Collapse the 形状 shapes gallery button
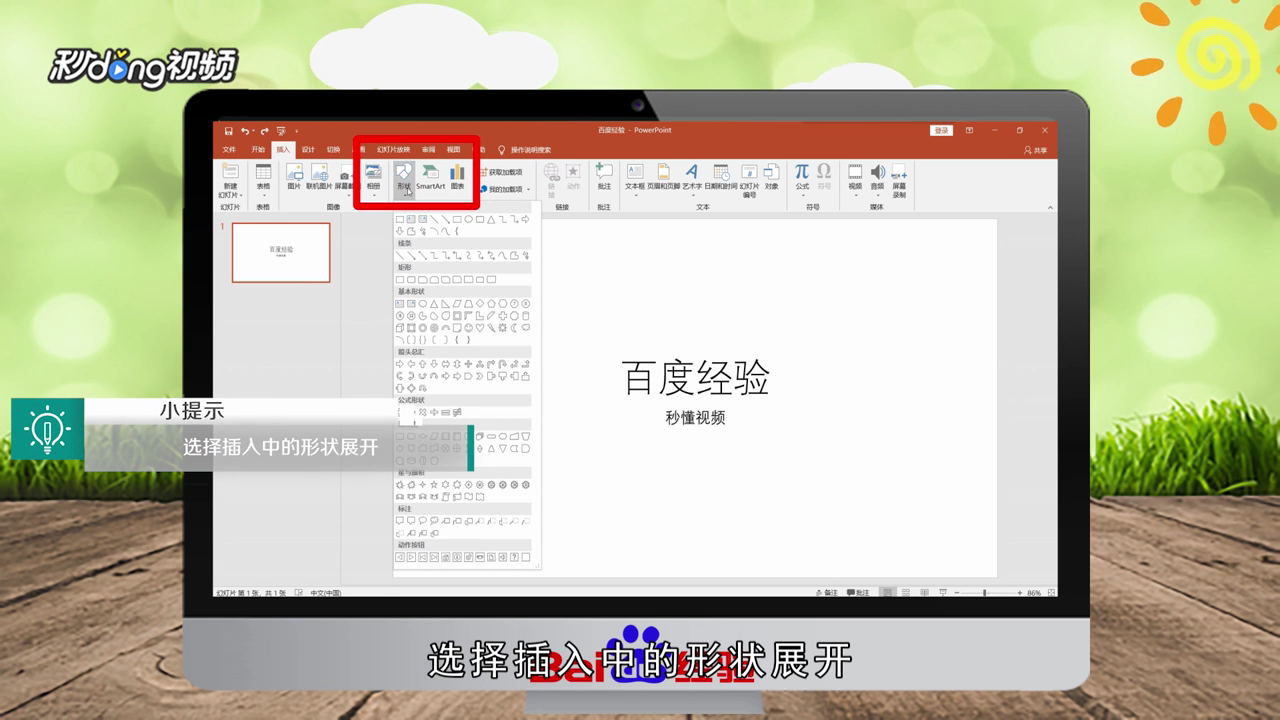 (403, 180)
